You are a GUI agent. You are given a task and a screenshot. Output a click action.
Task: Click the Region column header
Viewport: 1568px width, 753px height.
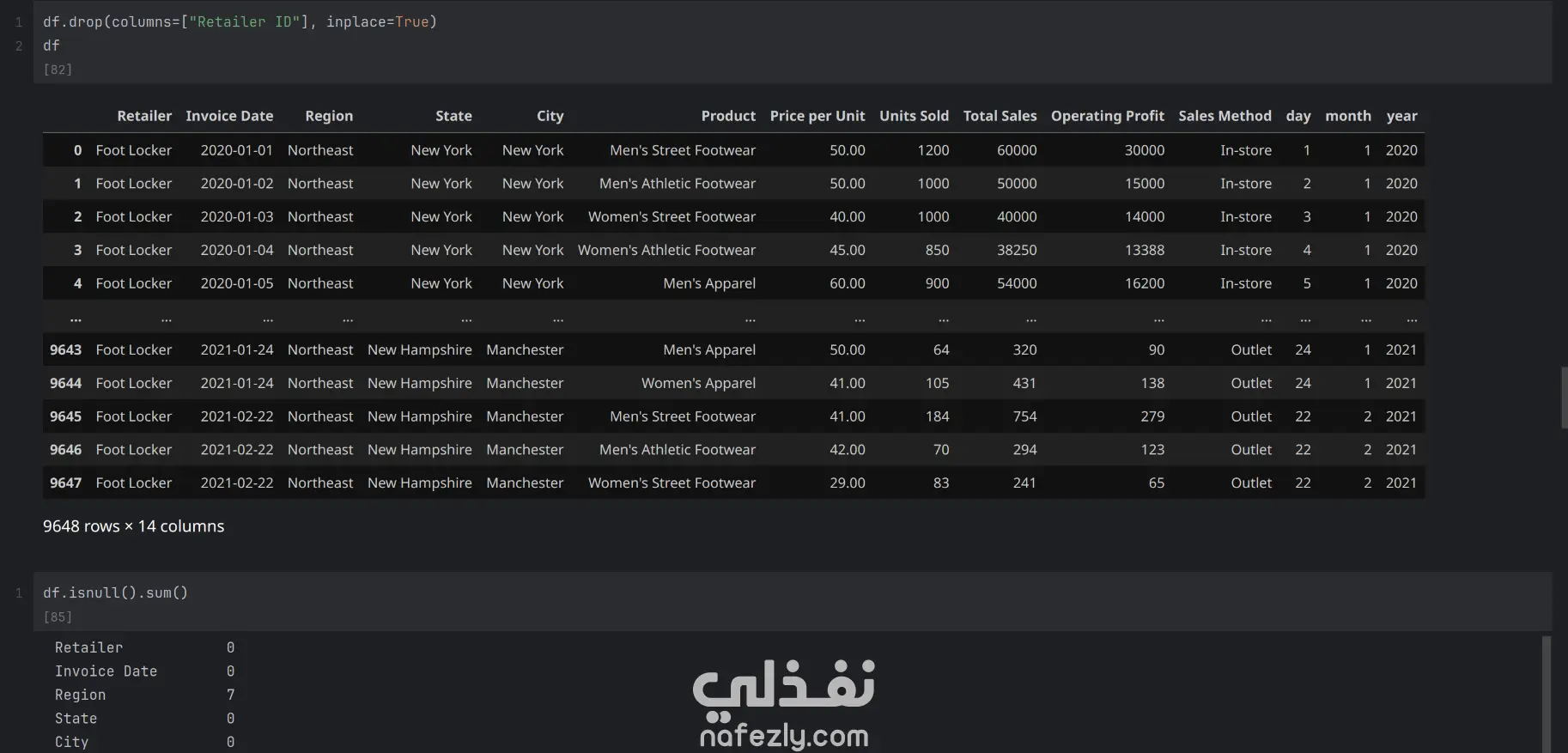click(x=329, y=116)
